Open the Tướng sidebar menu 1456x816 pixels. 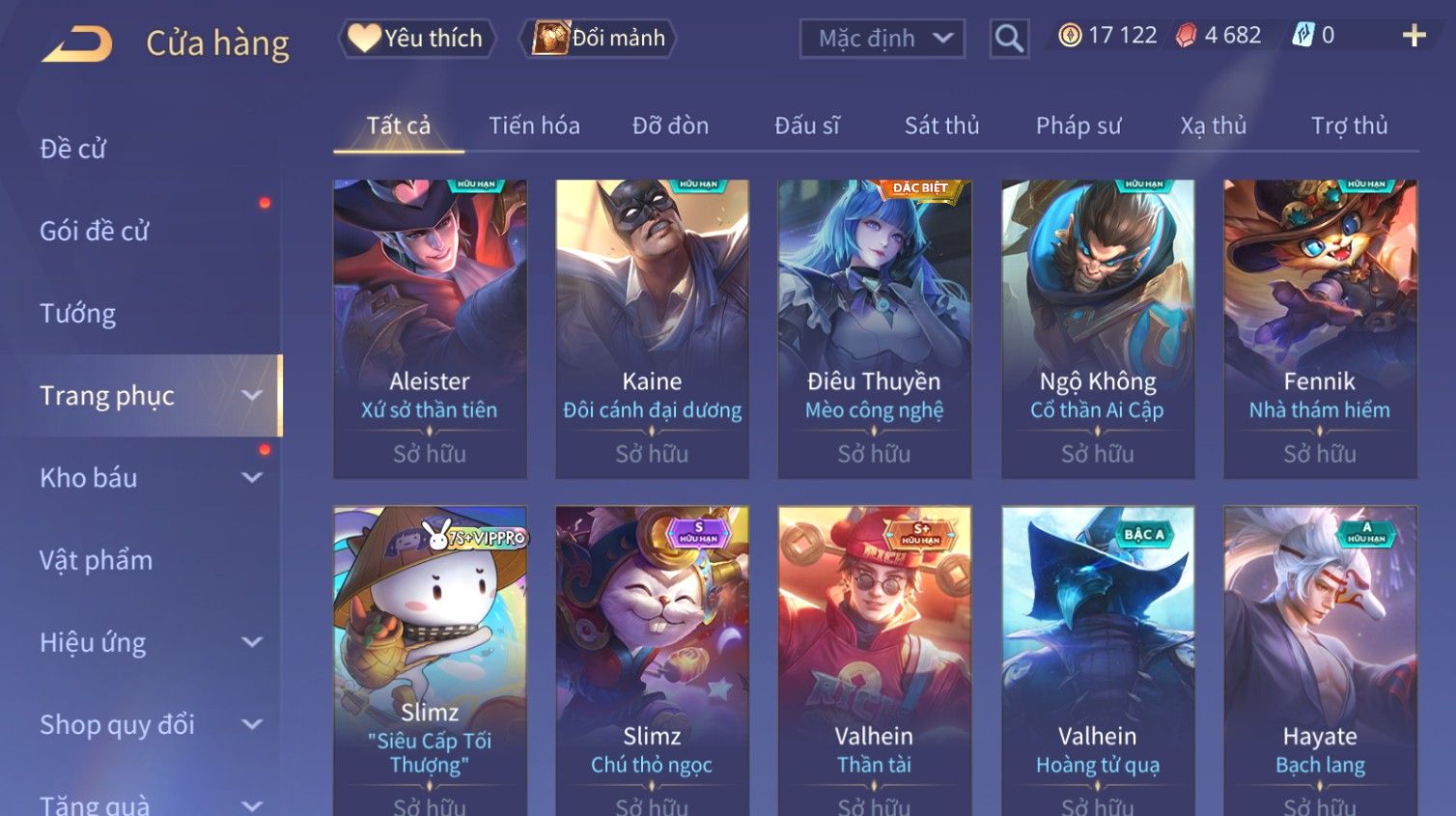[78, 314]
